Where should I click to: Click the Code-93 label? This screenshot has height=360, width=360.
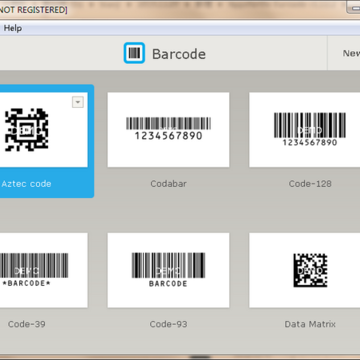point(168,324)
